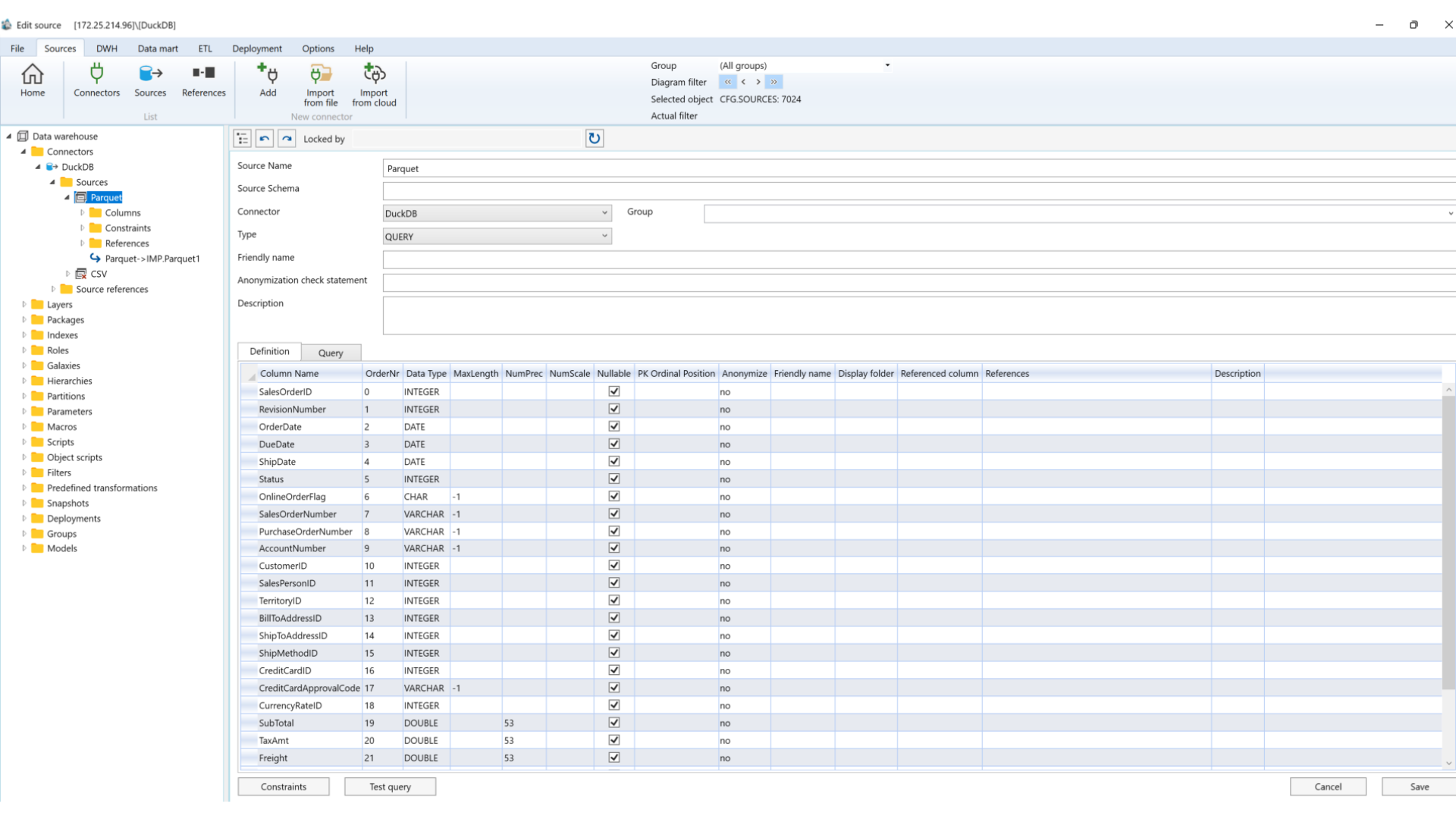The width and height of the screenshot is (1456, 819).
Task: Click the Source Name field containing Parquet
Action: pos(919,168)
